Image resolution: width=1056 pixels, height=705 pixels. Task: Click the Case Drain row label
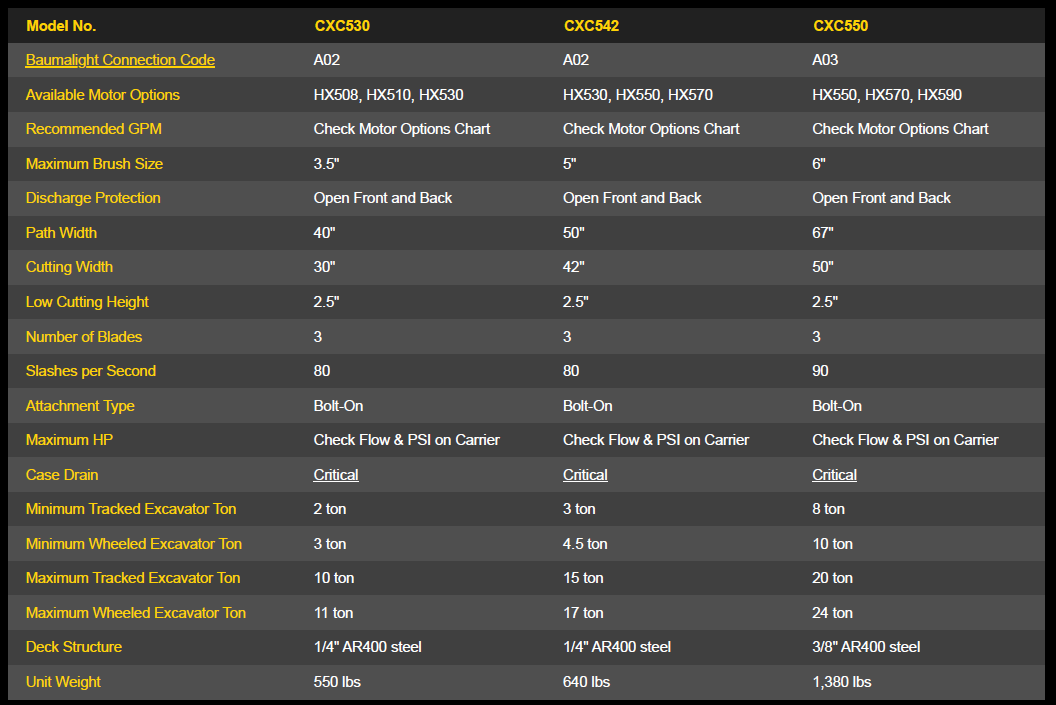coord(62,475)
